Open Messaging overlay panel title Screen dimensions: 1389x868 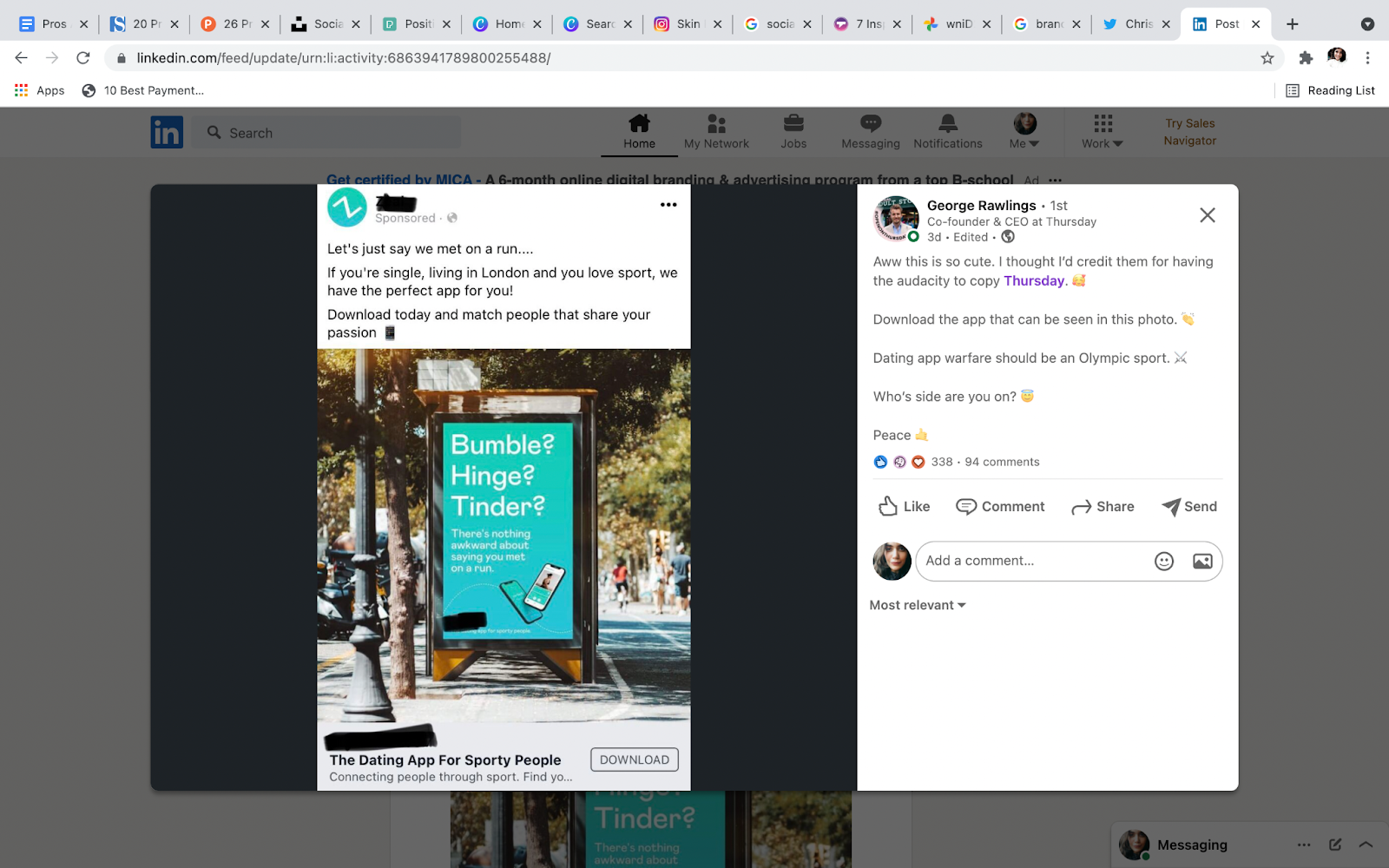point(1192,845)
